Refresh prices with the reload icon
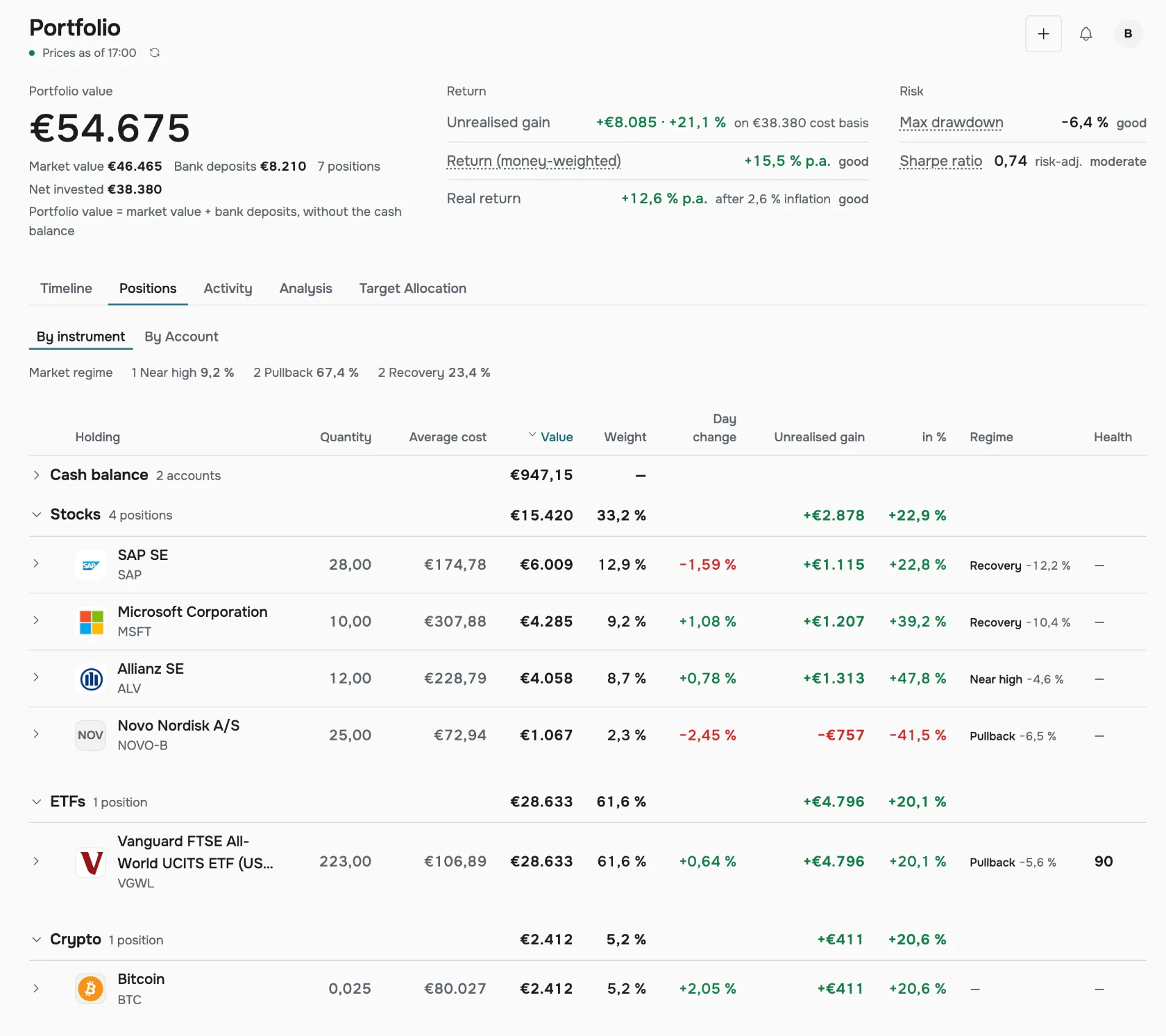The image size is (1166, 1036). 155,53
